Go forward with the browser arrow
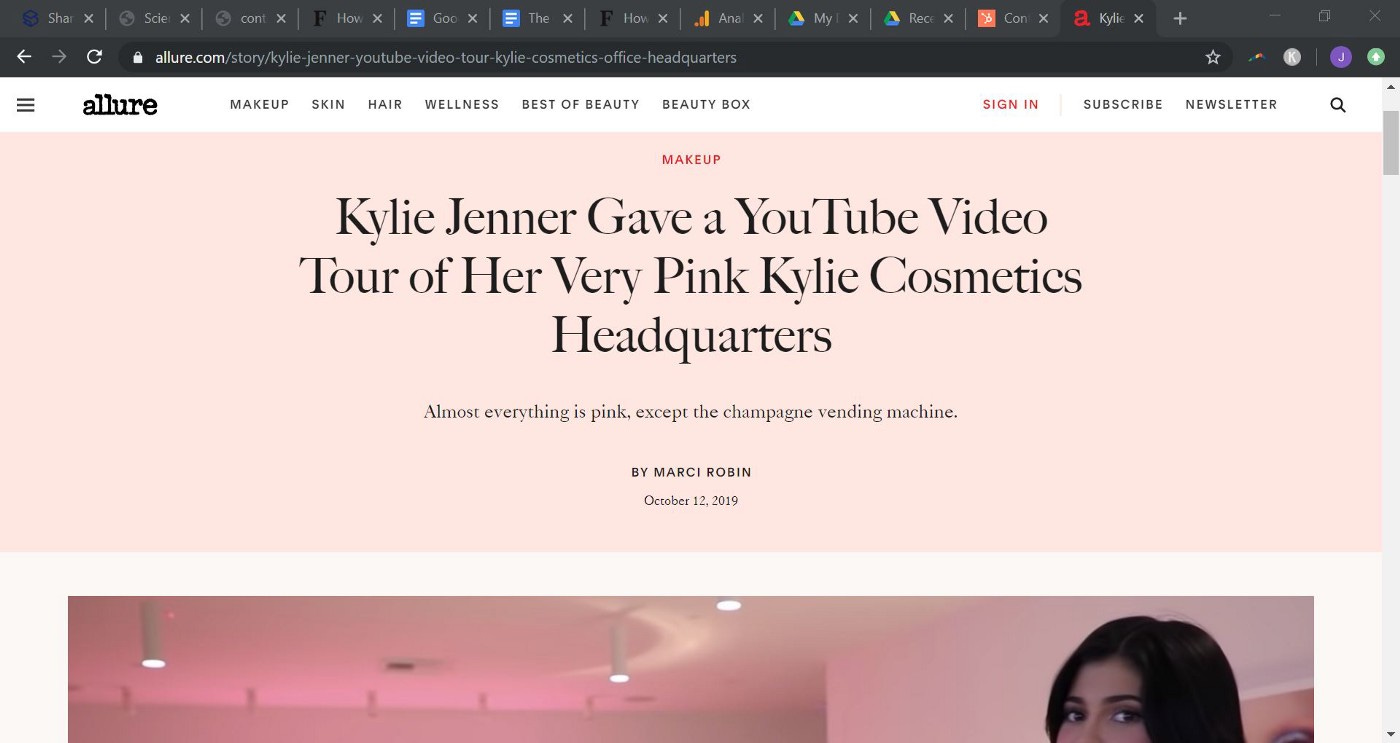 pyautogui.click(x=59, y=57)
